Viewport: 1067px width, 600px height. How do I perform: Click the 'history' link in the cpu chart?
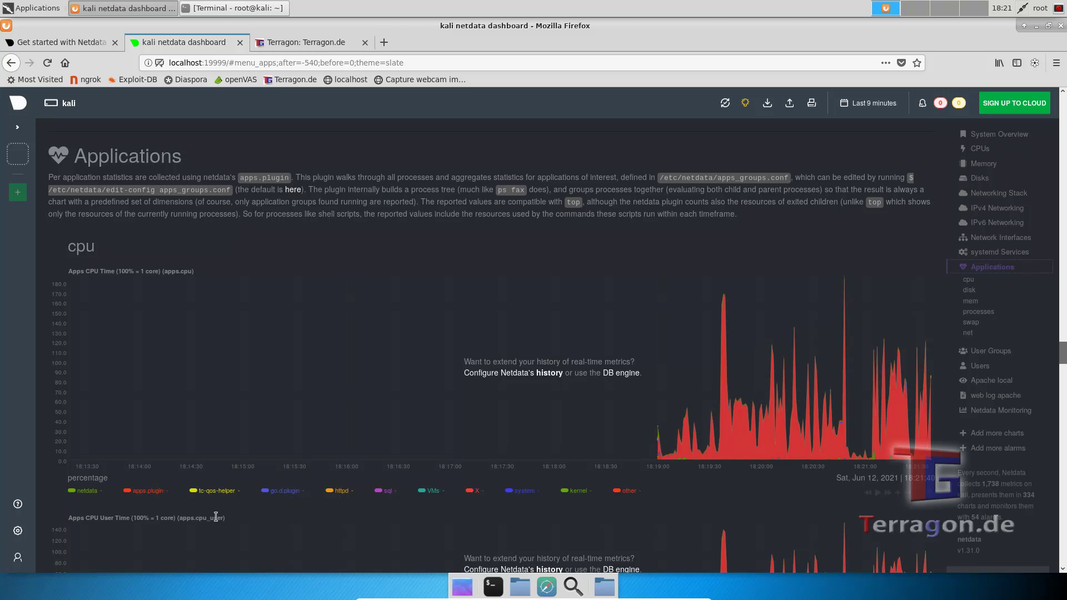549,373
